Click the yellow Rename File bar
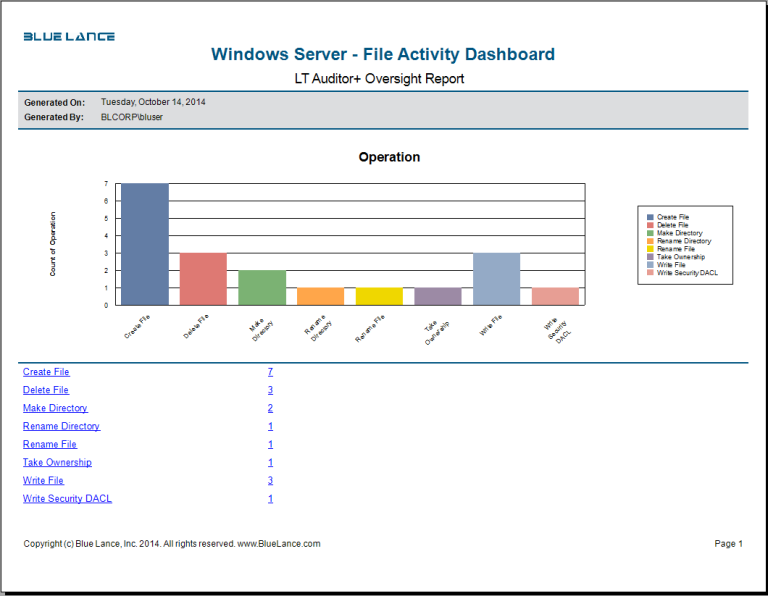The image size is (768, 596). click(x=379, y=296)
